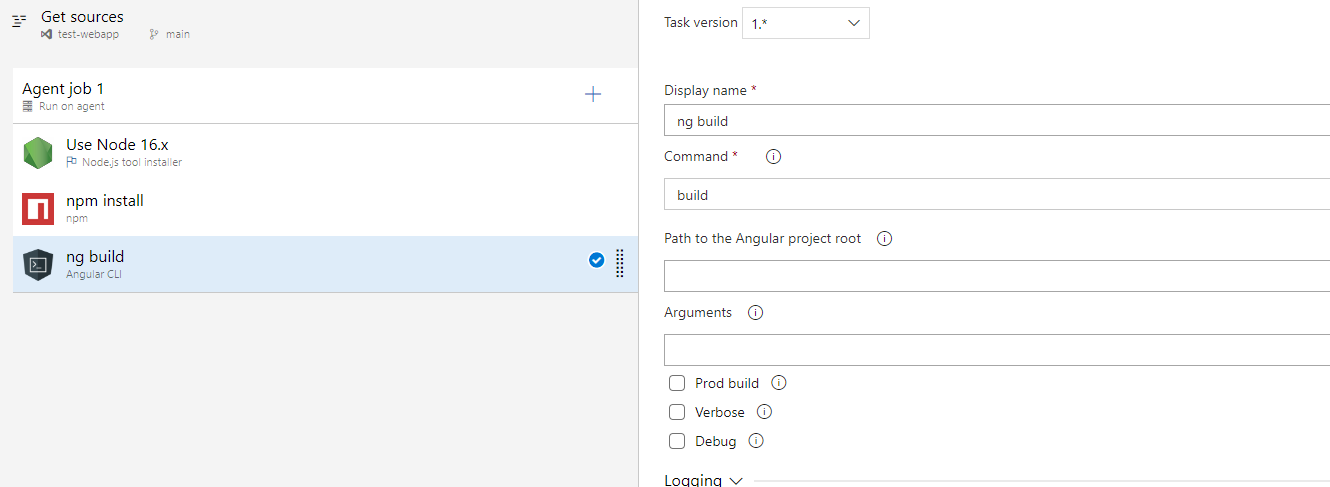Image resolution: width=1330 pixels, height=487 pixels.
Task: Click the drag handle dots on the ng build task
Action: point(620,262)
